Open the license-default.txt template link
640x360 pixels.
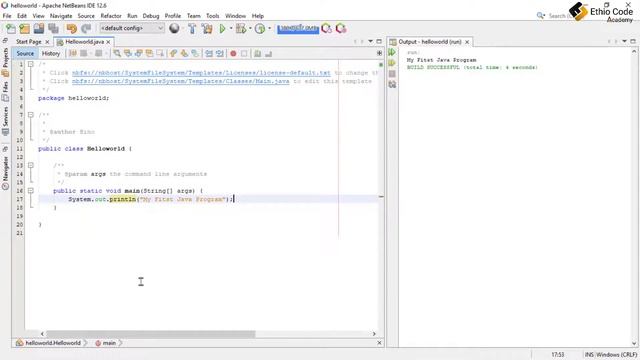click(201, 73)
